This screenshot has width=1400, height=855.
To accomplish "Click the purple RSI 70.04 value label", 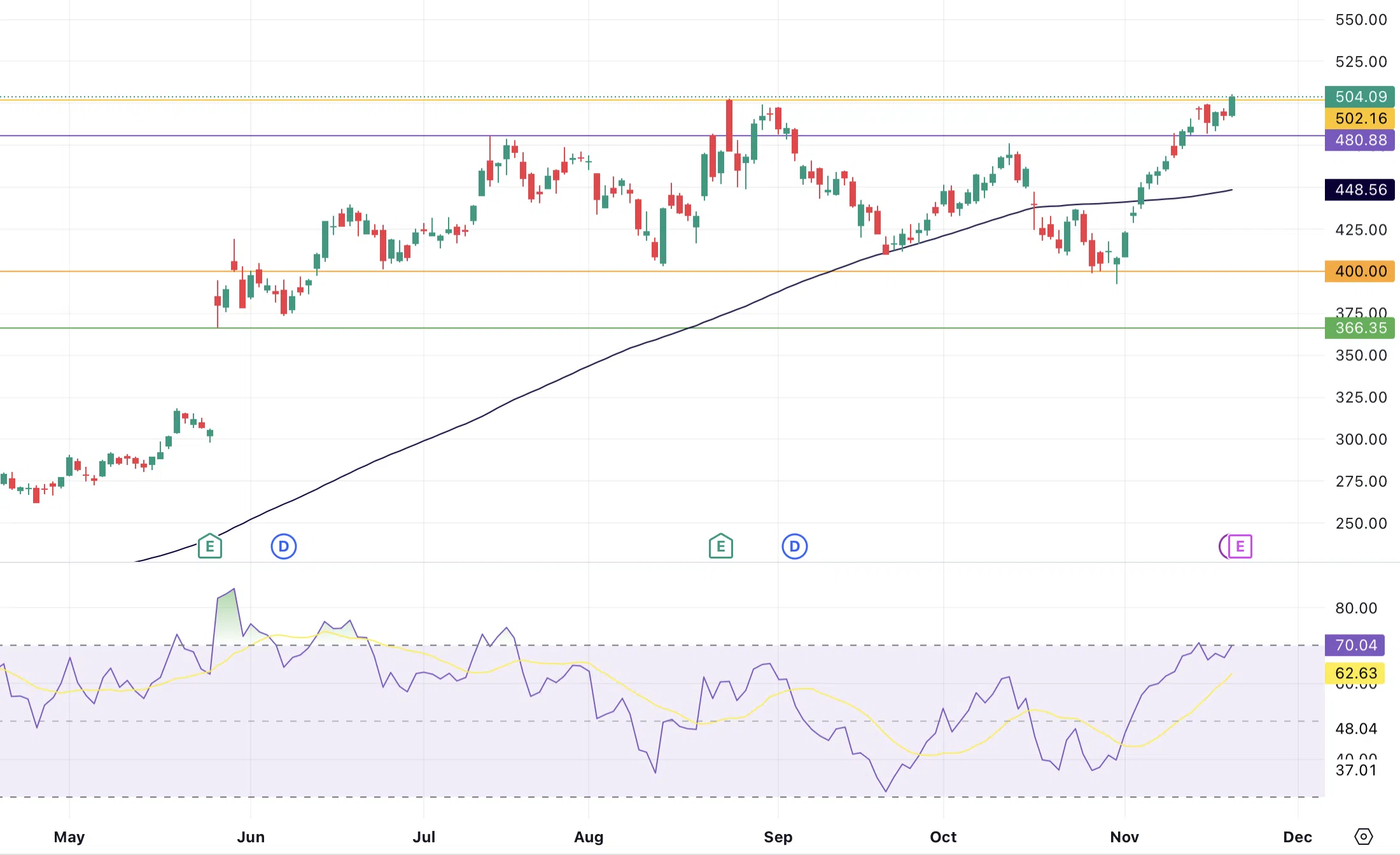I will [x=1355, y=645].
